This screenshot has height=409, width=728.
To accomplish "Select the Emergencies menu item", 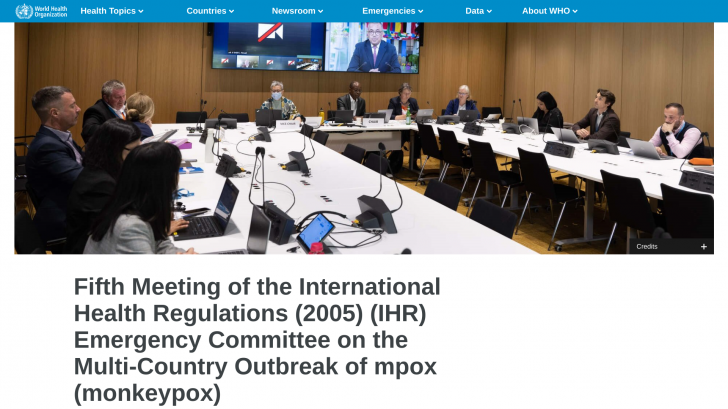I will (x=389, y=11).
